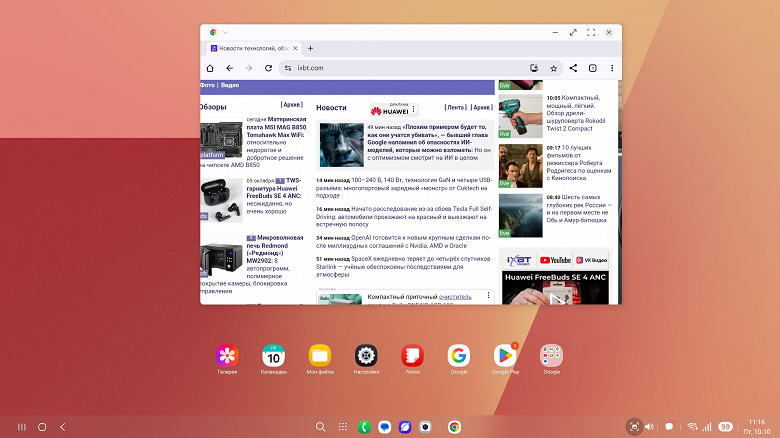This screenshot has width=780, height=438.
Task: Close the Новости технологий tab
Action: pos(295,48)
